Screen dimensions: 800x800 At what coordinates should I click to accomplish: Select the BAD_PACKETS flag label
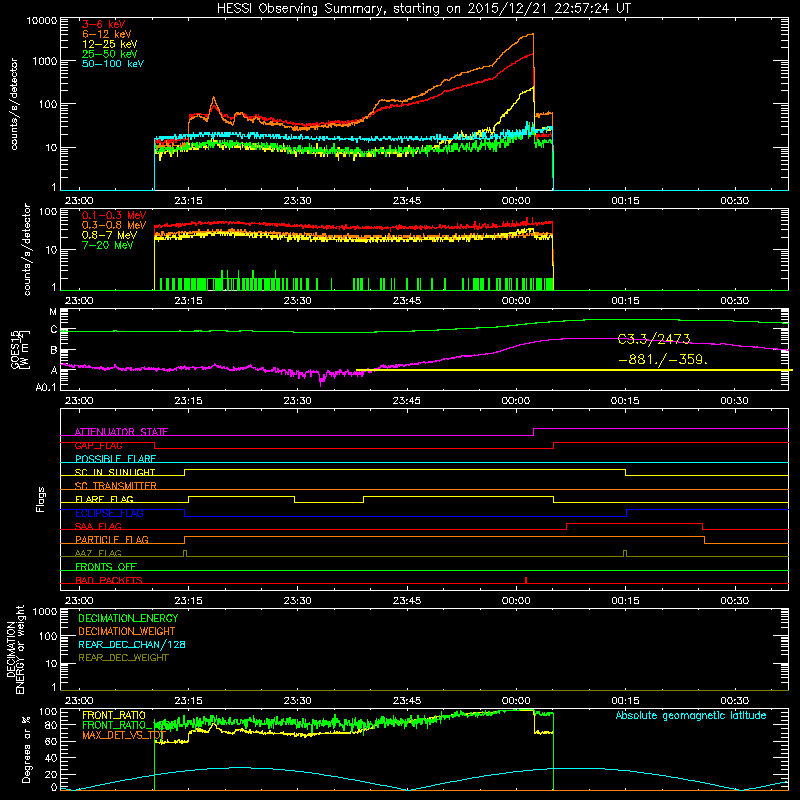pos(109,580)
